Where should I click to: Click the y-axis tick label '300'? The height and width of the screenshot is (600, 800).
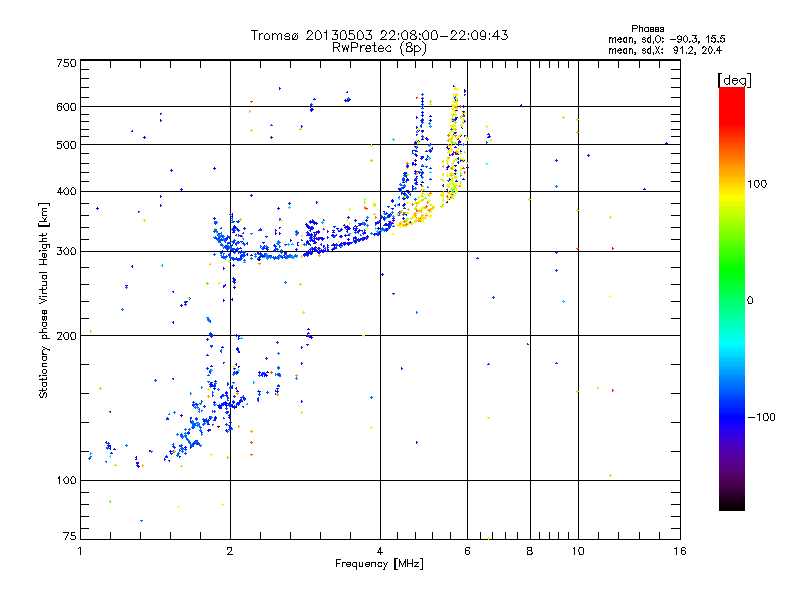pyautogui.click(x=67, y=252)
